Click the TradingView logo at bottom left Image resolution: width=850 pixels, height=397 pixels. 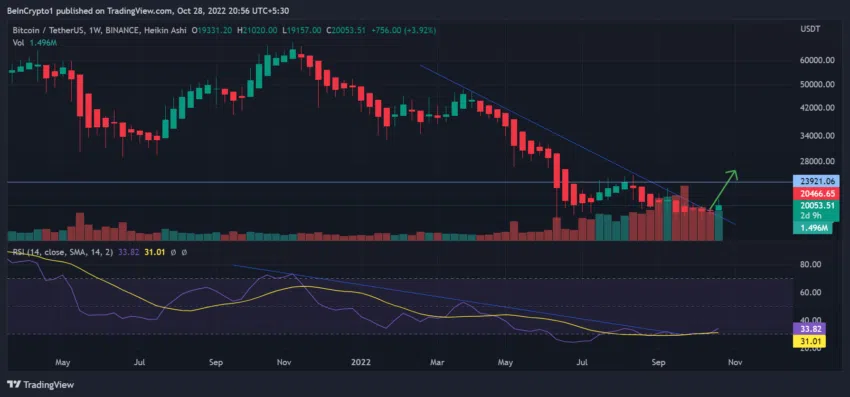coord(41,385)
